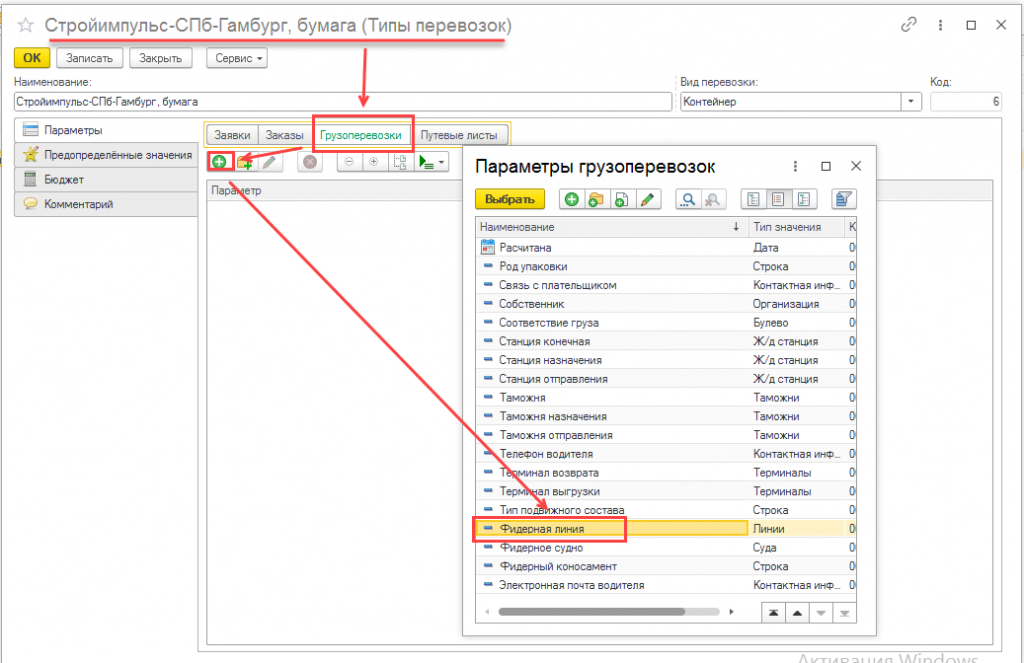The height and width of the screenshot is (663, 1024).
Task: Click the green add parameter icon in main toolbar
Action: pyautogui.click(x=219, y=161)
